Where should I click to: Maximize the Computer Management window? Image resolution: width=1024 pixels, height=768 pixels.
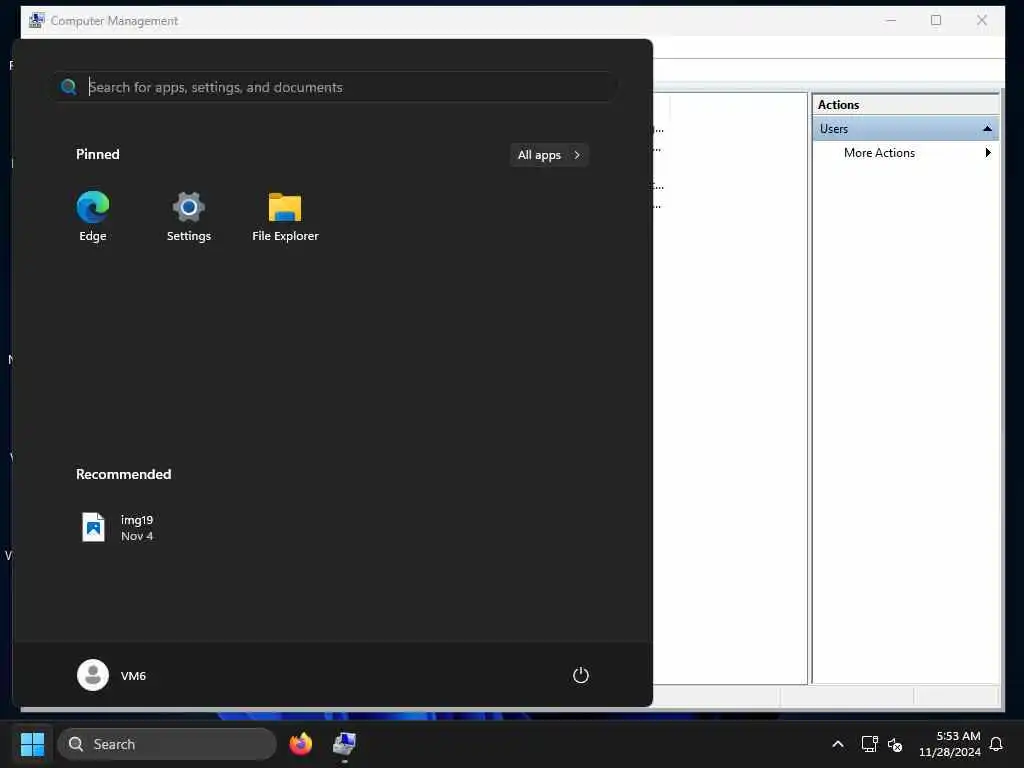tap(936, 20)
